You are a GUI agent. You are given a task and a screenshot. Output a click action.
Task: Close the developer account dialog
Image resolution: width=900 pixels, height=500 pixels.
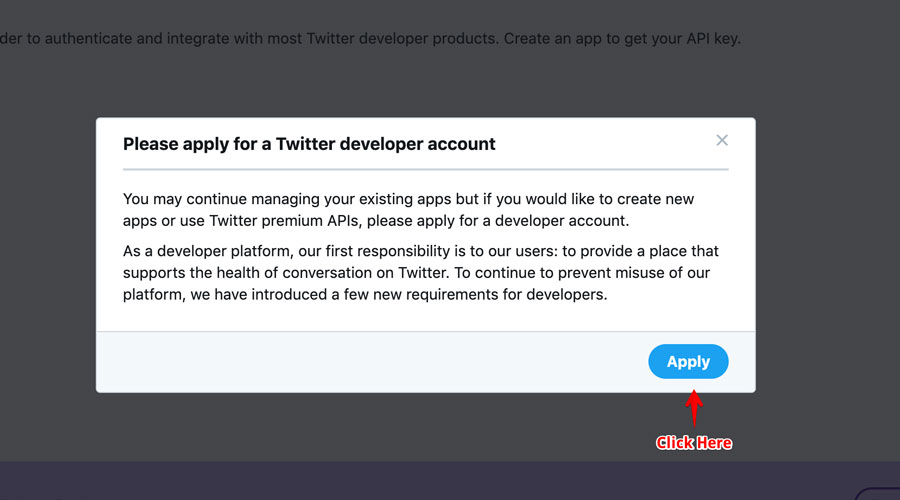coord(722,140)
